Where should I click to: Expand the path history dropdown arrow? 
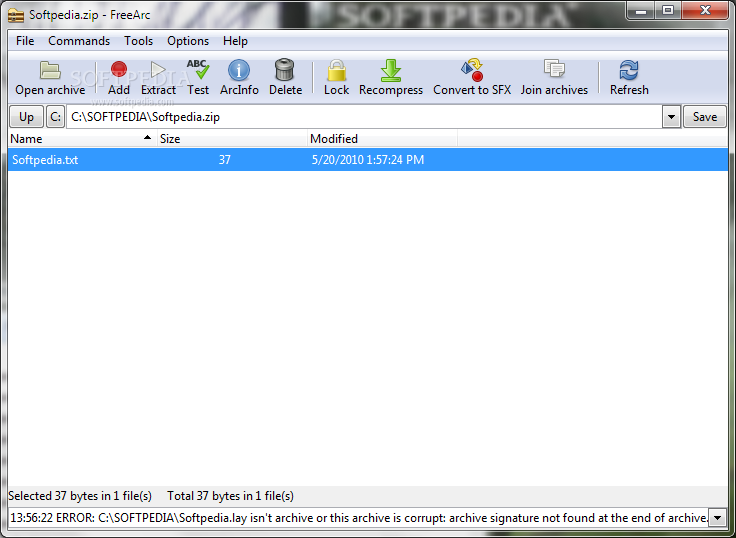(671, 117)
